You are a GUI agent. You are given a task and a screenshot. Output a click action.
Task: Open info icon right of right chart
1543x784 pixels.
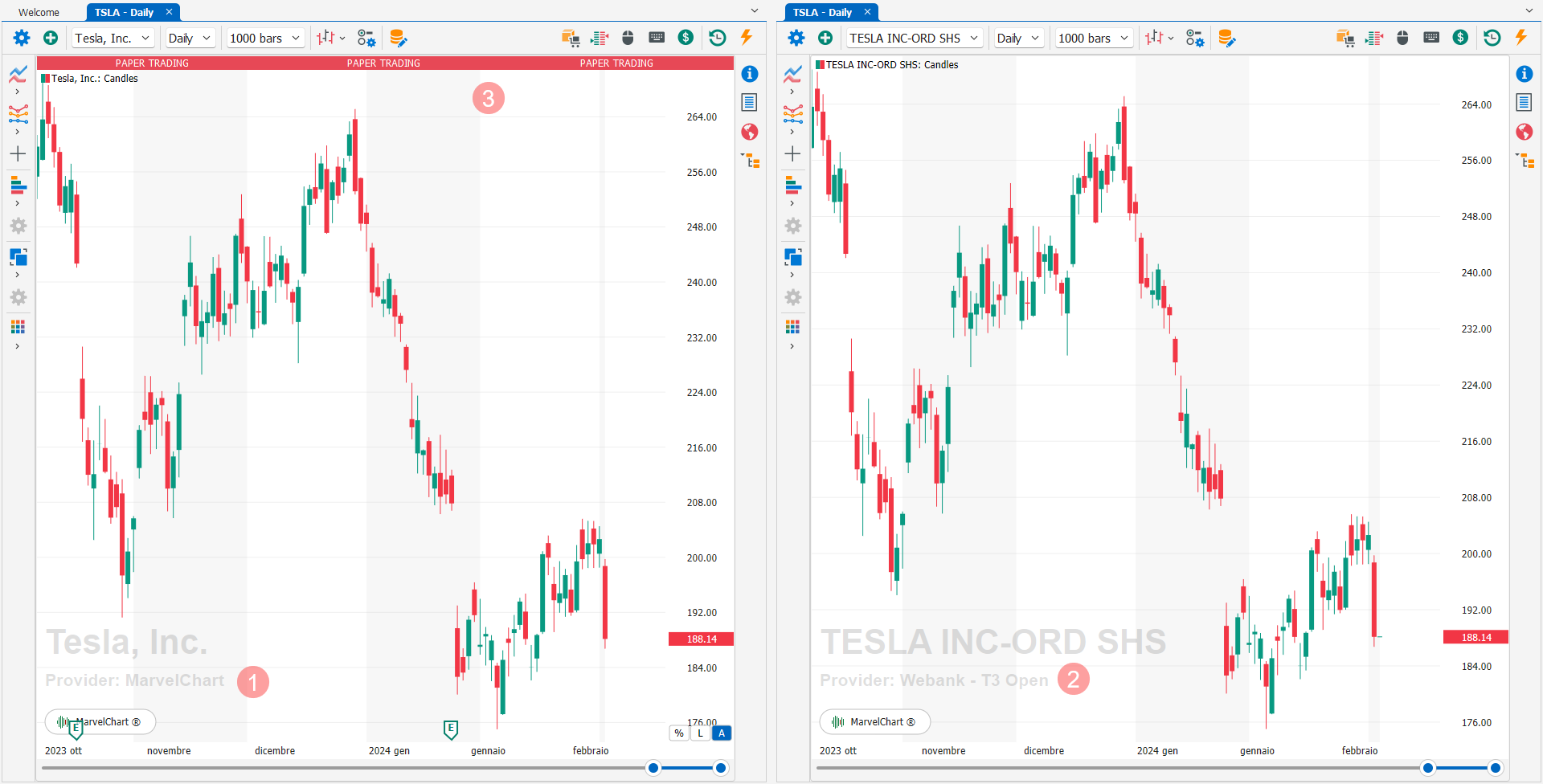click(x=1524, y=74)
